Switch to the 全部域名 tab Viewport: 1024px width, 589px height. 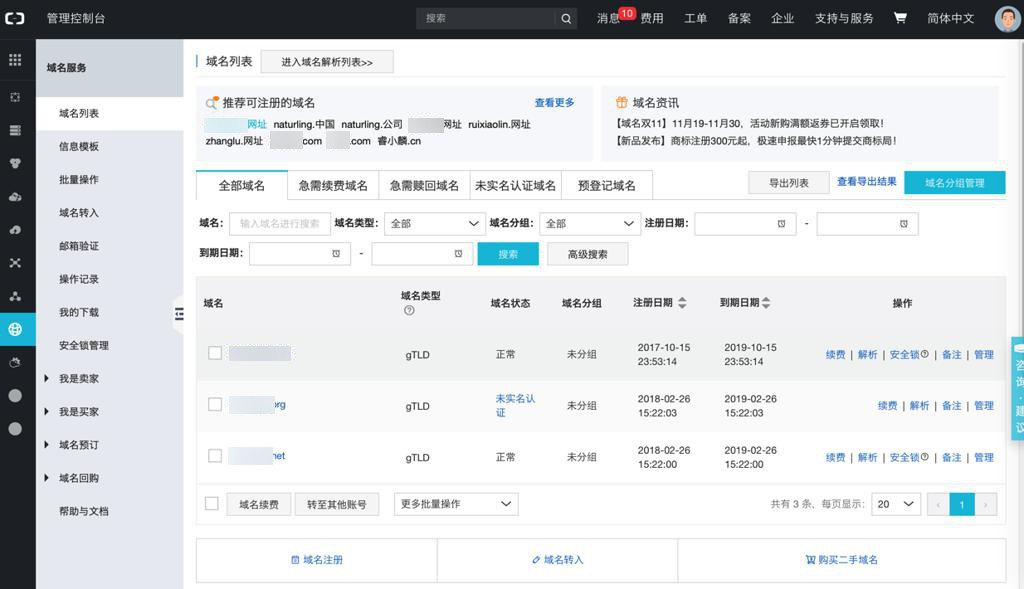tap(242, 185)
